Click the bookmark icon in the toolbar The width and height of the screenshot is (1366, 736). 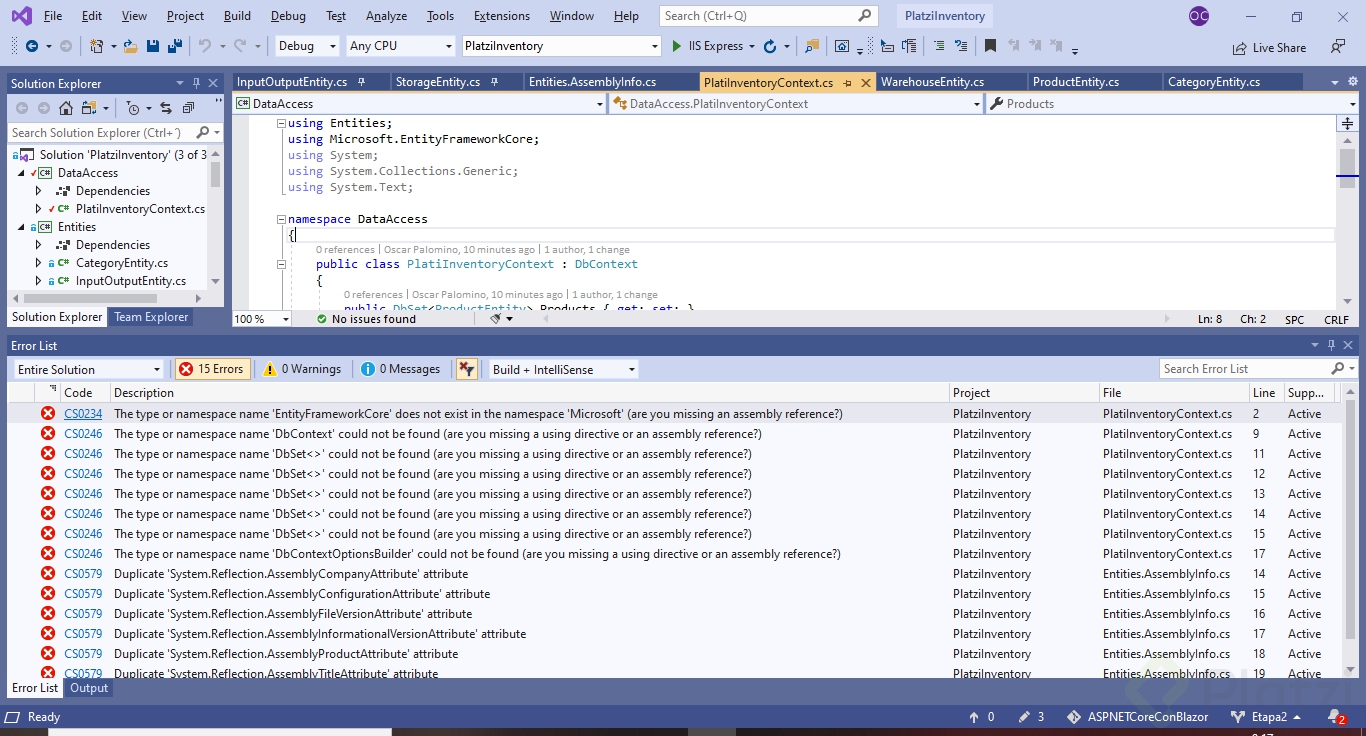[990, 46]
